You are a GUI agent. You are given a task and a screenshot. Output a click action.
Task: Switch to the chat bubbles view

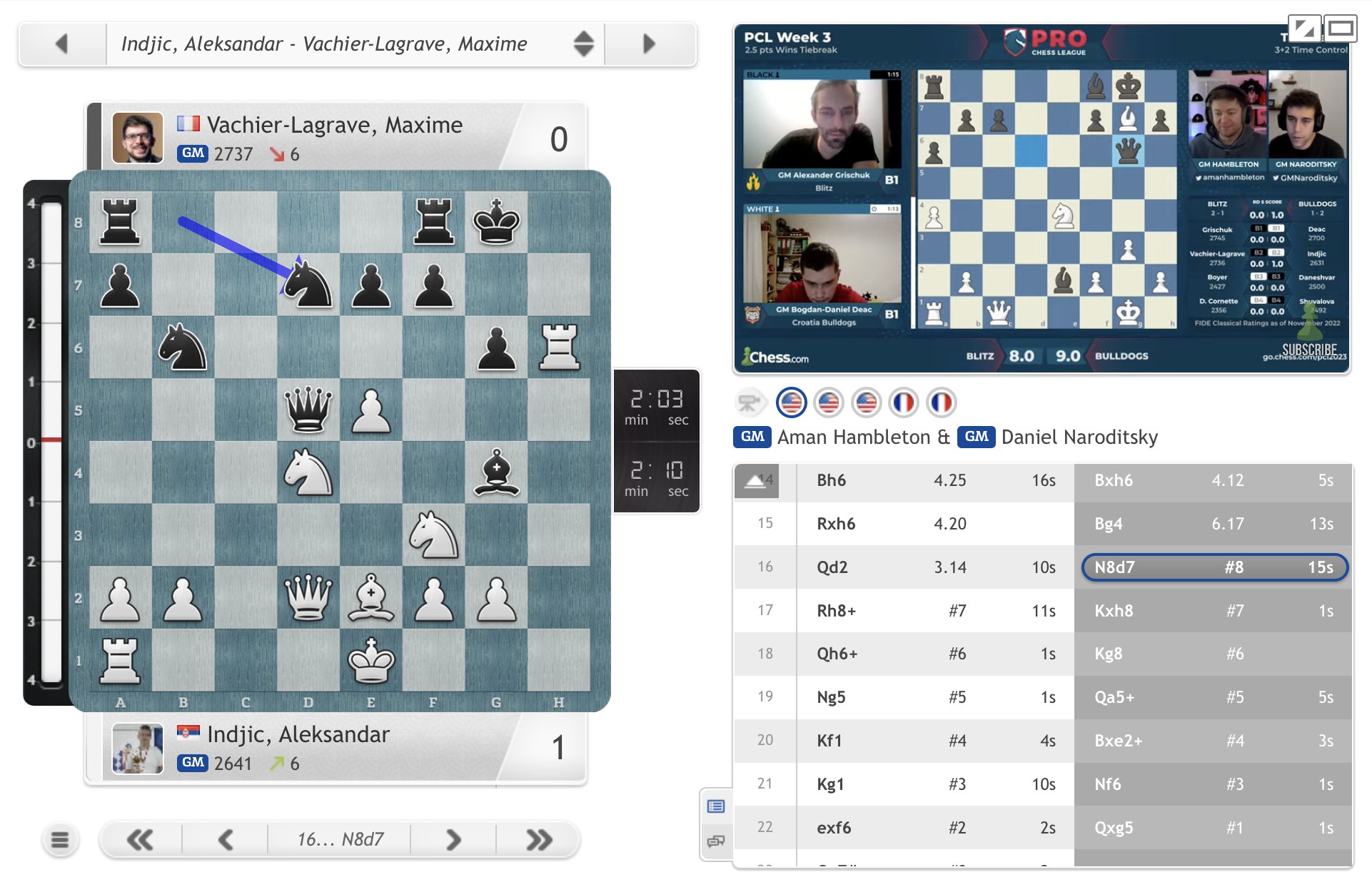717,841
